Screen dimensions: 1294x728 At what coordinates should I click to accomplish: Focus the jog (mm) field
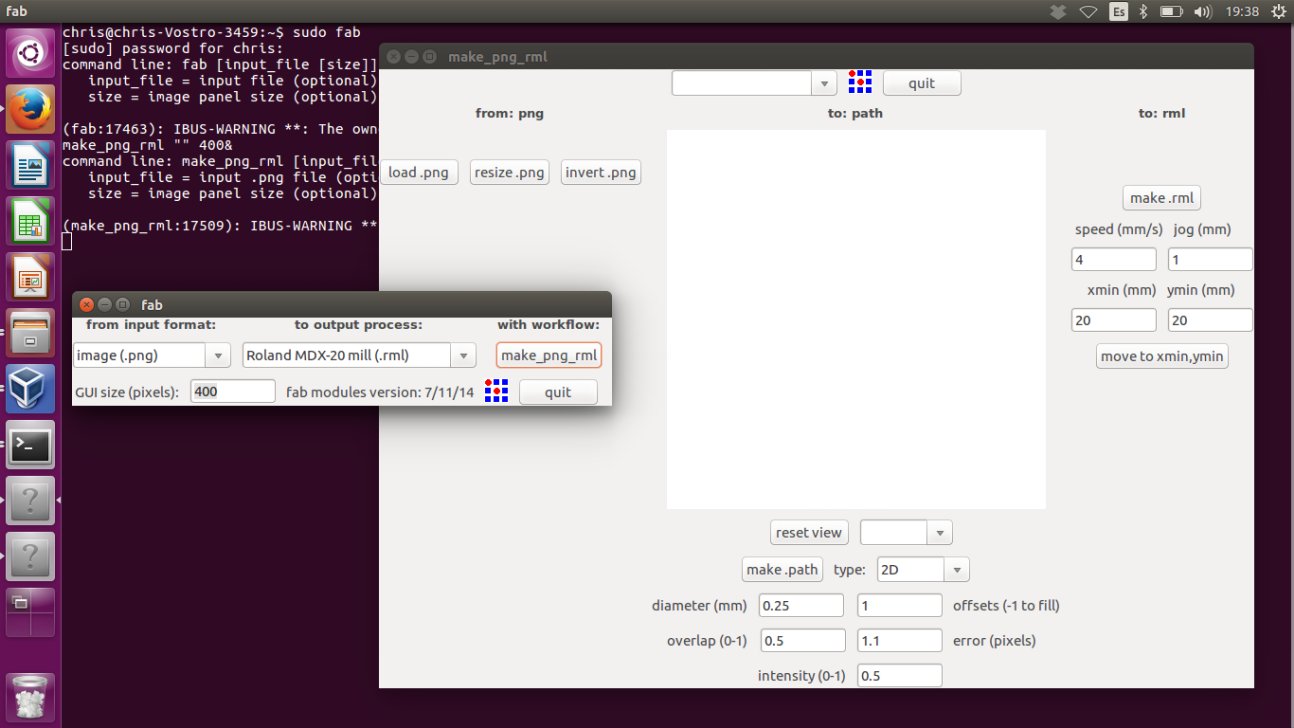tap(1210, 259)
